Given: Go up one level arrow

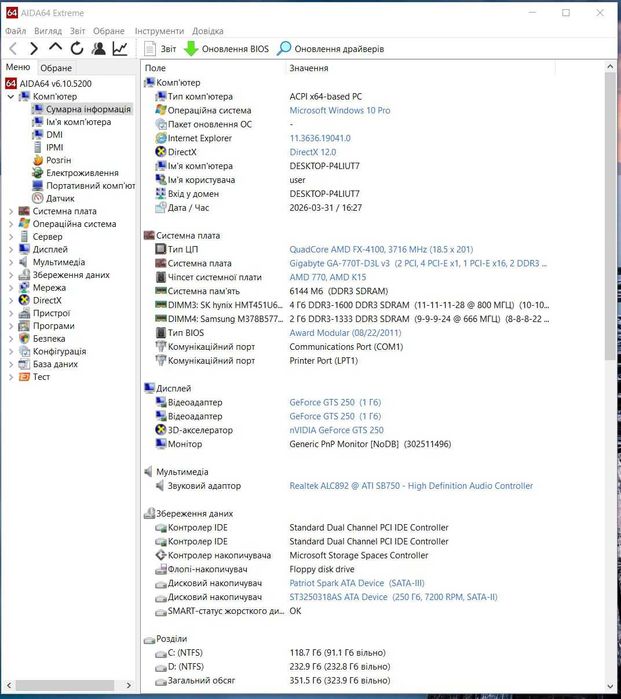Looking at the screenshot, I should click(55, 47).
